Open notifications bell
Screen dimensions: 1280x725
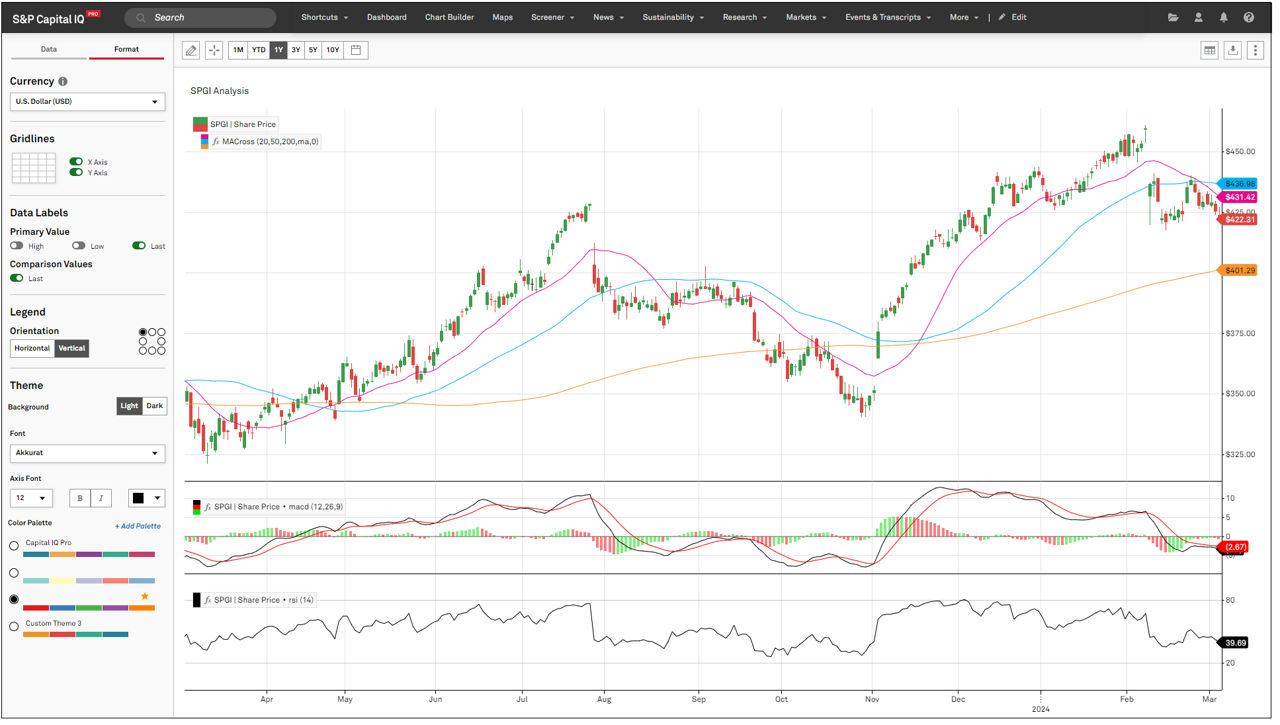[x=1224, y=17]
